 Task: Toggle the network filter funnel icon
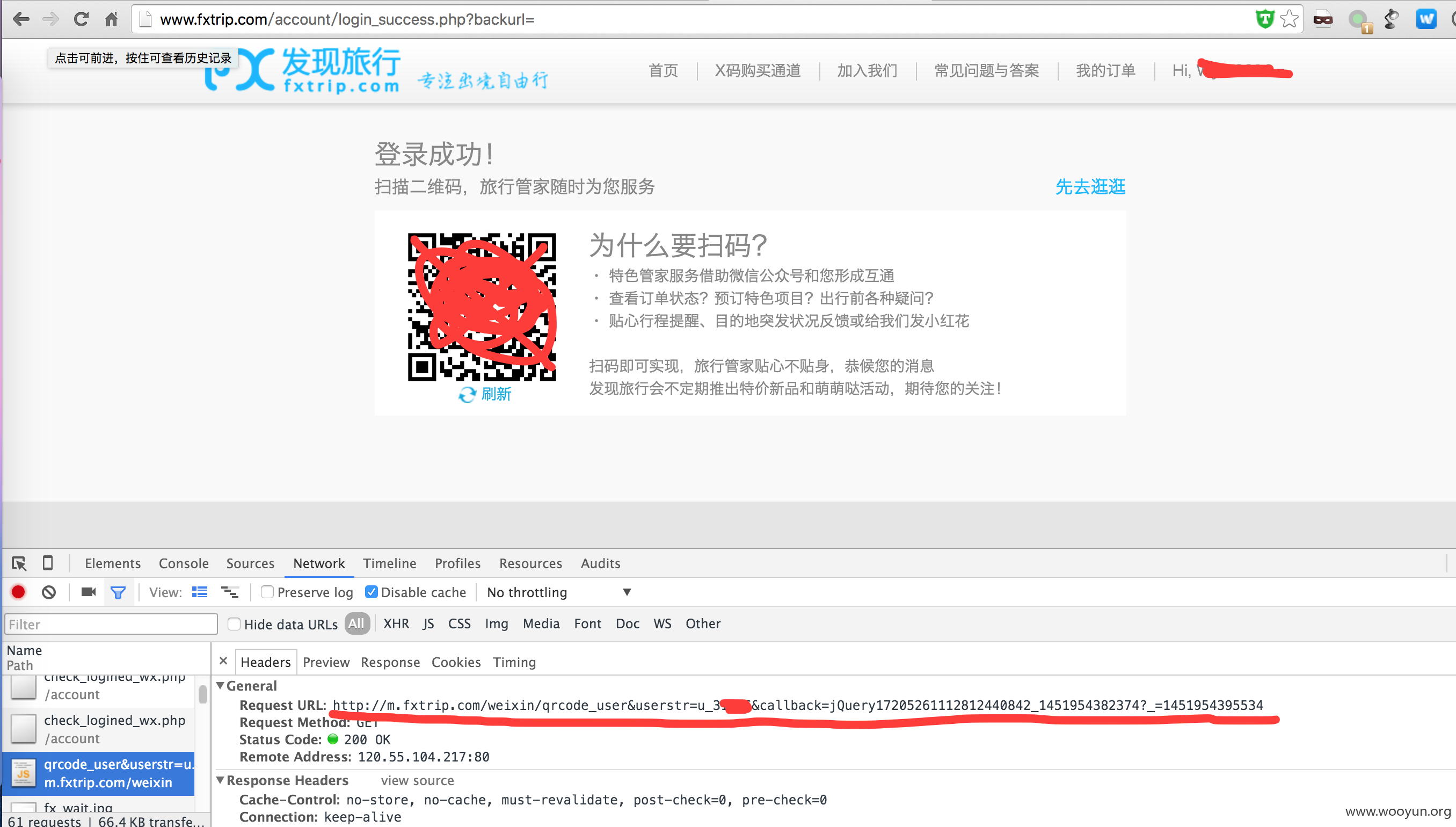pos(118,593)
